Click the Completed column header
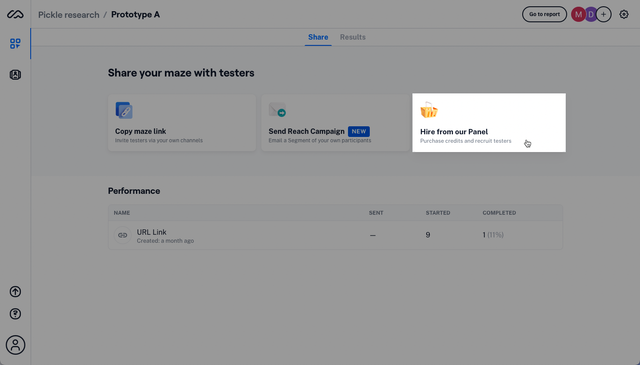 point(499,213)
